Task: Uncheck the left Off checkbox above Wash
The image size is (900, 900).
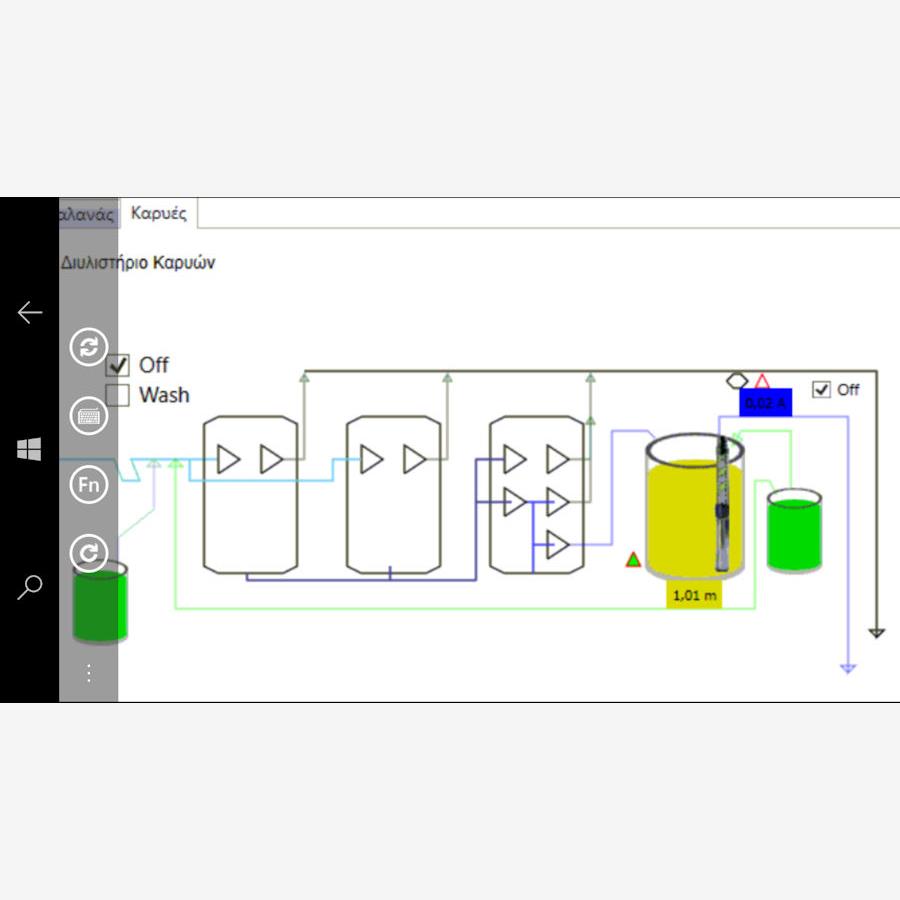Action: tap(118, 365)
